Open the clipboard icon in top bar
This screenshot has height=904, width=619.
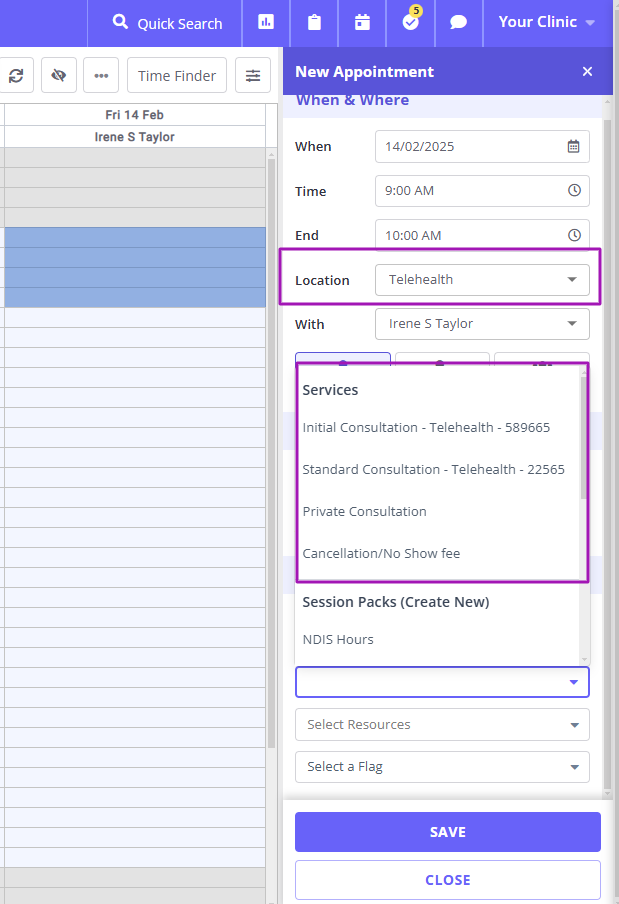tap(314, 22)
